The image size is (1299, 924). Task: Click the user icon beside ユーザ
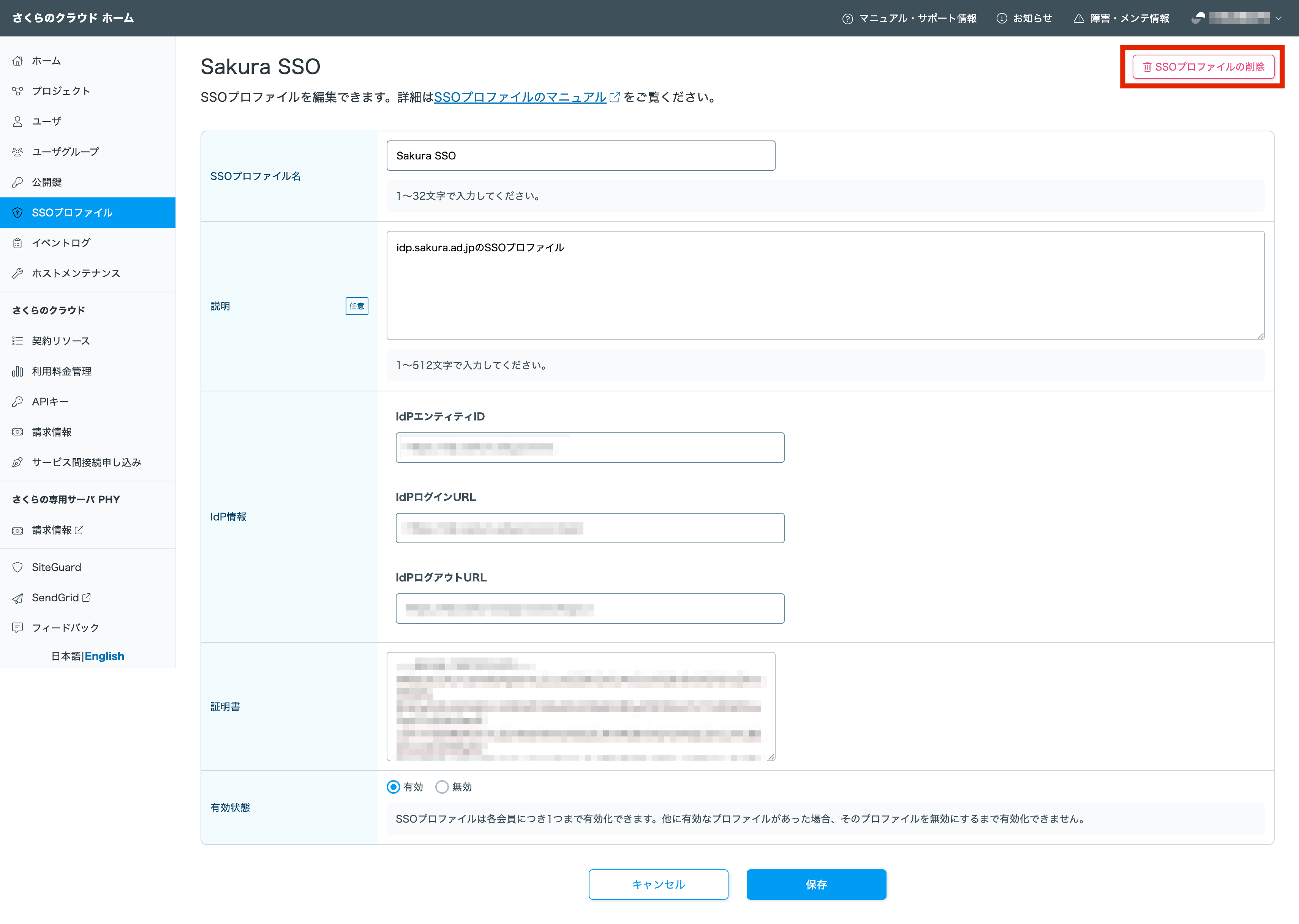pyautogui.click(x=17, y=121)
